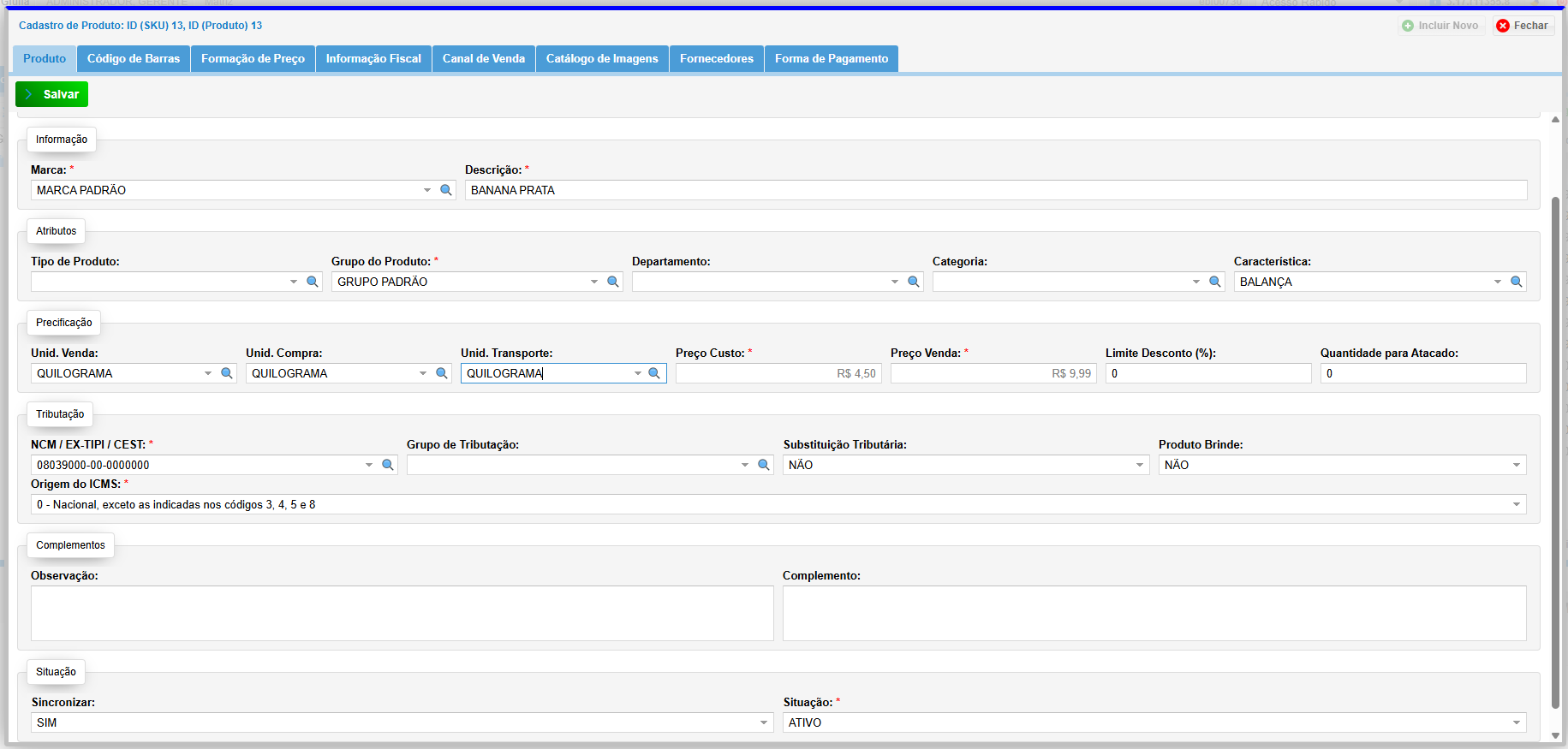Screen dimensions: 1568x749
Task: Expand the Origem do ICMS dropdown
Action: coord(1516,504)
